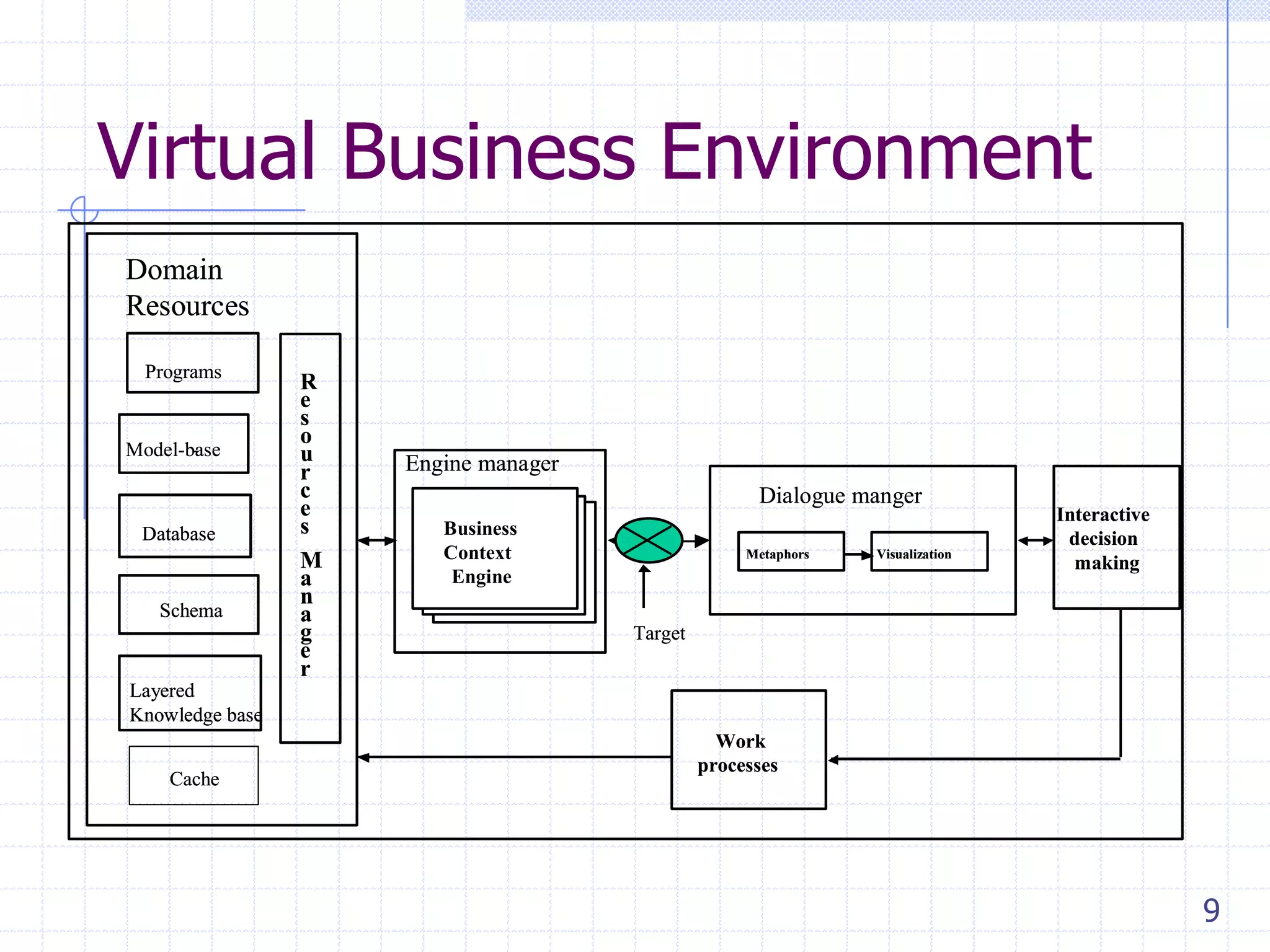Select the vertical Resources Manager box
This screenshot has height=952, width=1270.
[310, 538]
